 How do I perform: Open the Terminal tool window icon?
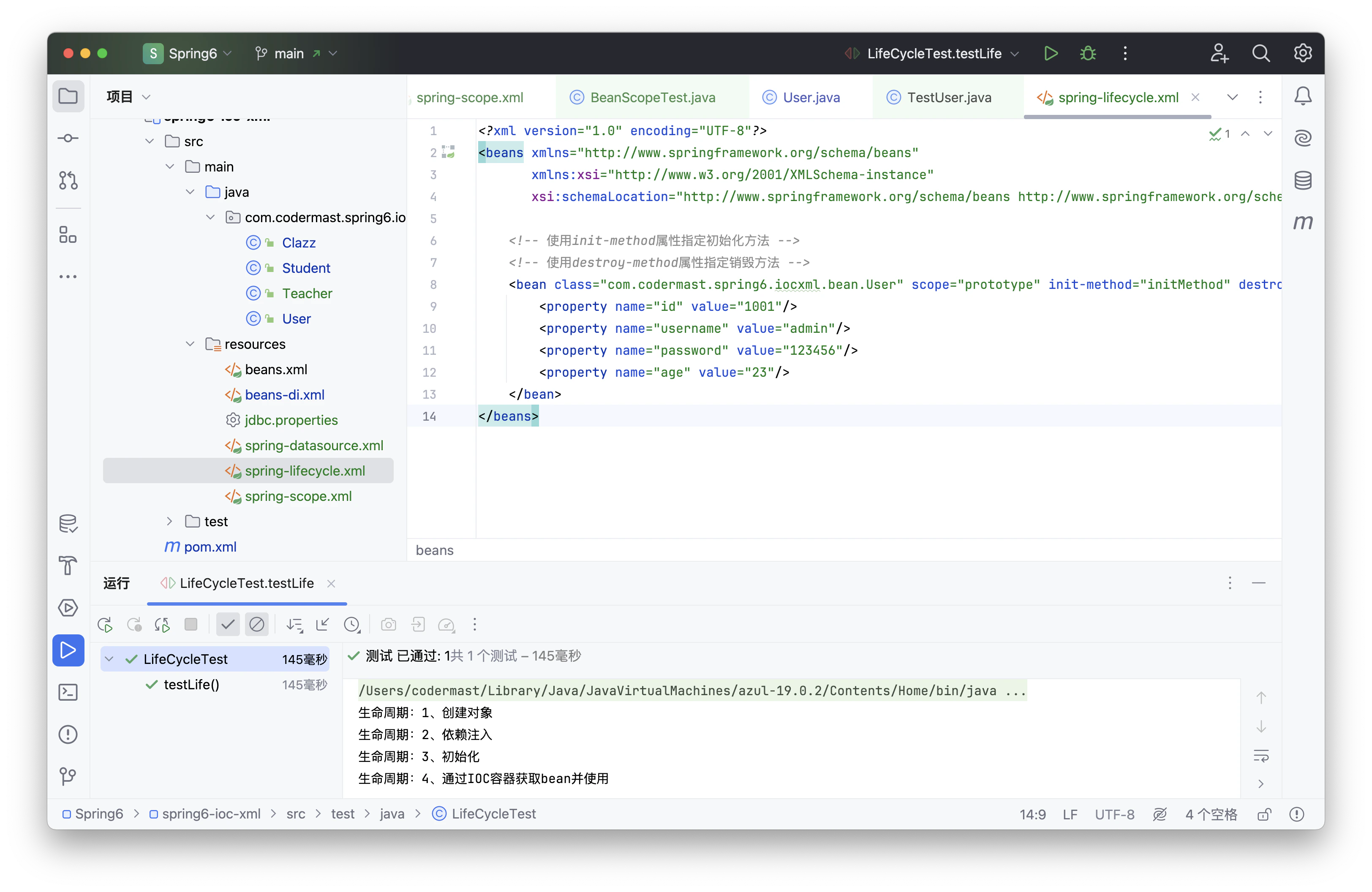pos(68,692)
